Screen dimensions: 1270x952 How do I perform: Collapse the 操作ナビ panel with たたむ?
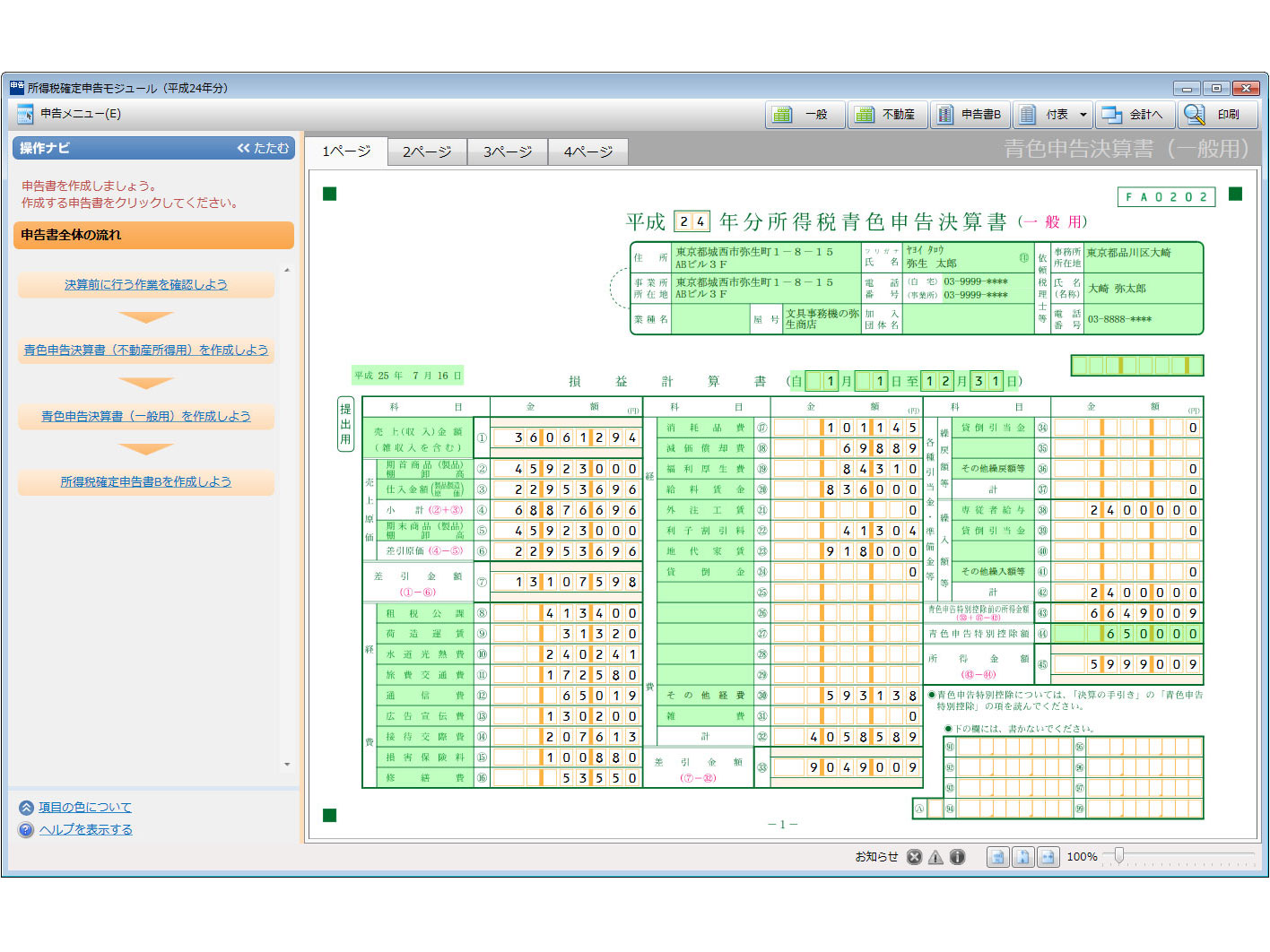[263, 148]
